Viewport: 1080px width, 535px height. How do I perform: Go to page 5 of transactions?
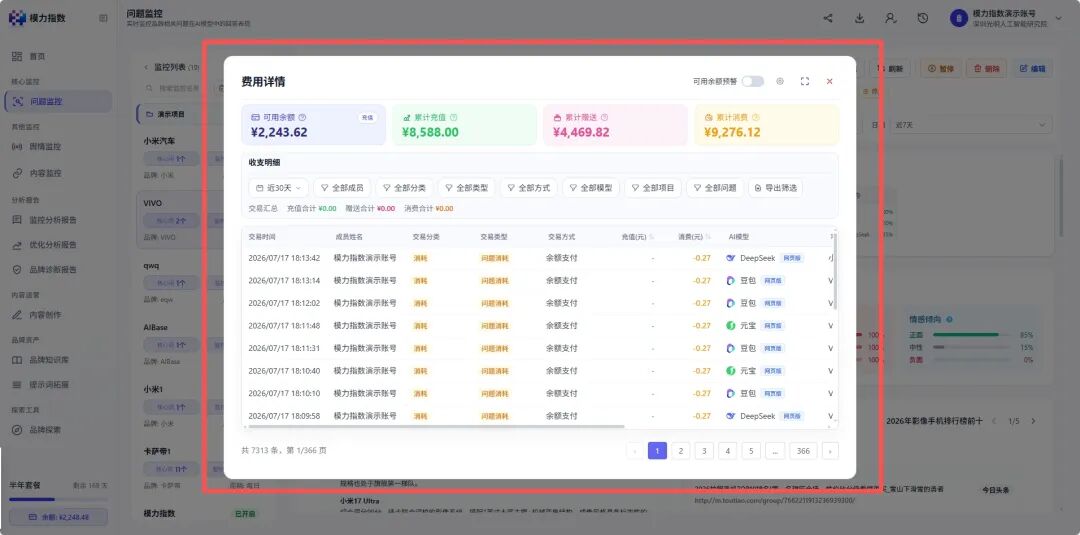tap(751, 451)
